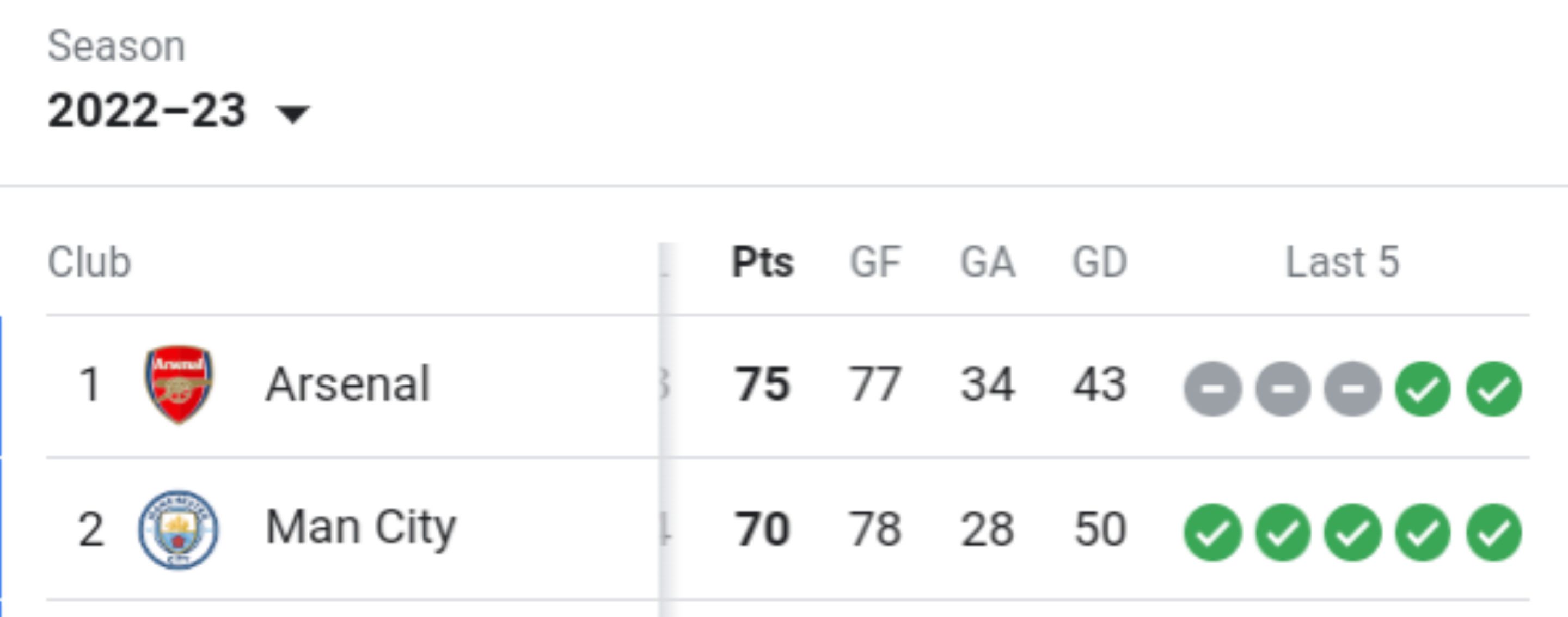Viewport: 1568px width, 617px height.
Task: Click the Last 5 column header
Action: 1342,262
